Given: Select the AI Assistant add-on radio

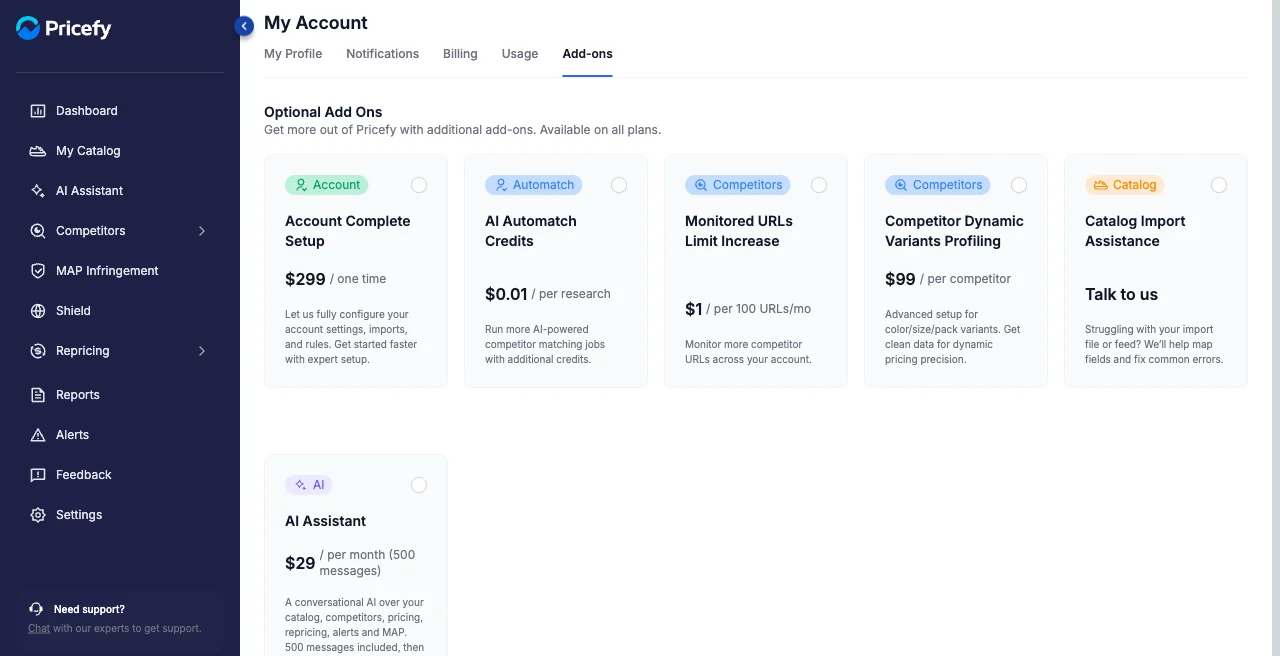Looking at the screenshot, I should click(x=419, y=485).
